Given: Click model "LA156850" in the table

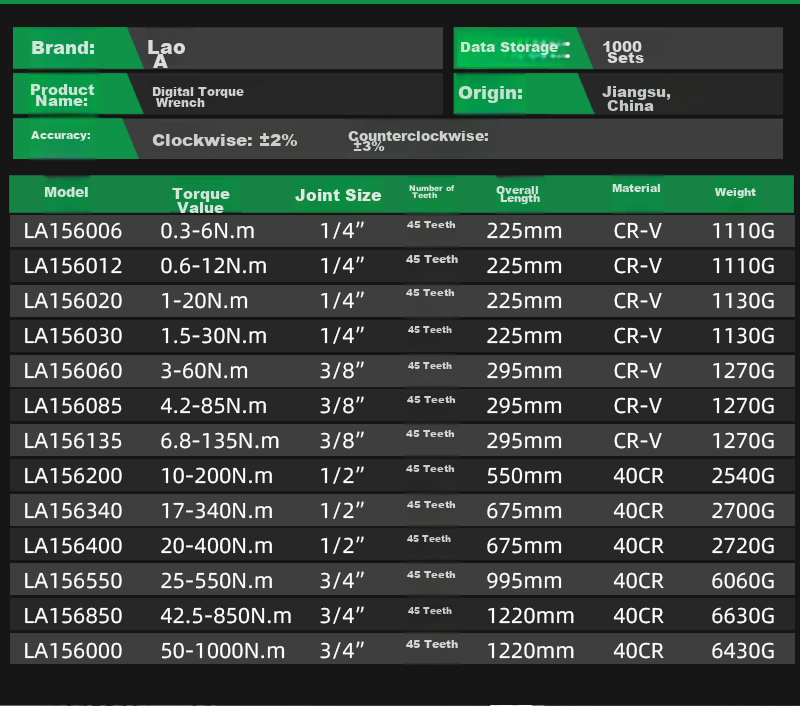Looking at the screenshot, I should pos(73,616).
